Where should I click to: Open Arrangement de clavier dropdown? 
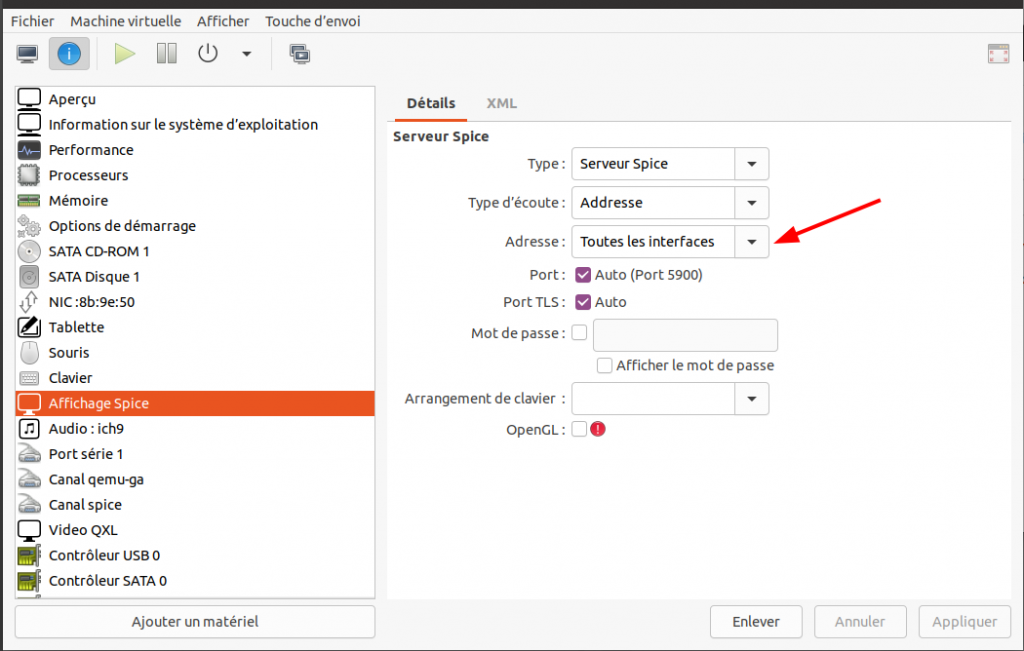tap(670, 399)
